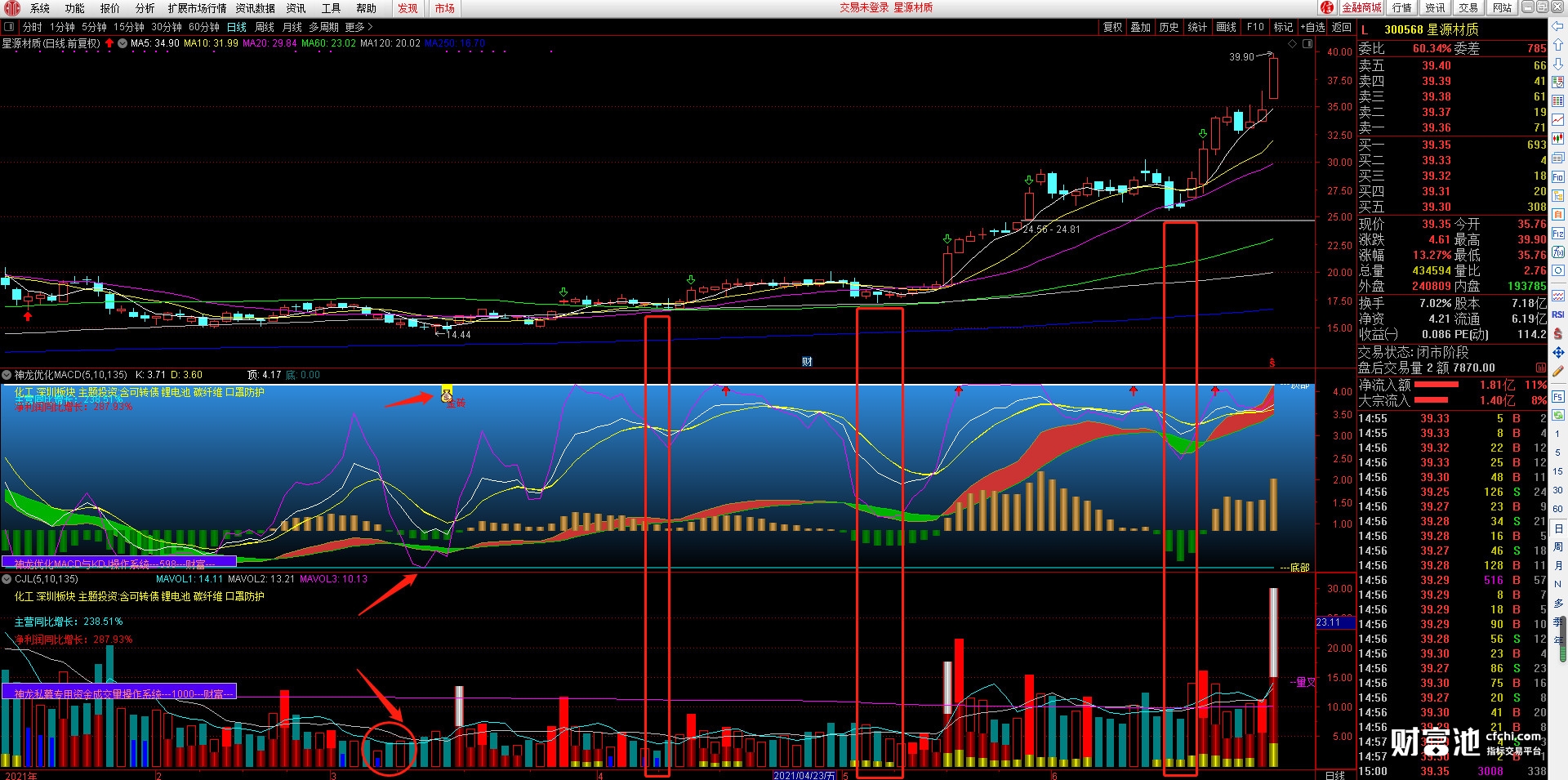The image size is (1568, 780).
Task: Click the up arrow for previous stock
Action: coord(1558,45)
